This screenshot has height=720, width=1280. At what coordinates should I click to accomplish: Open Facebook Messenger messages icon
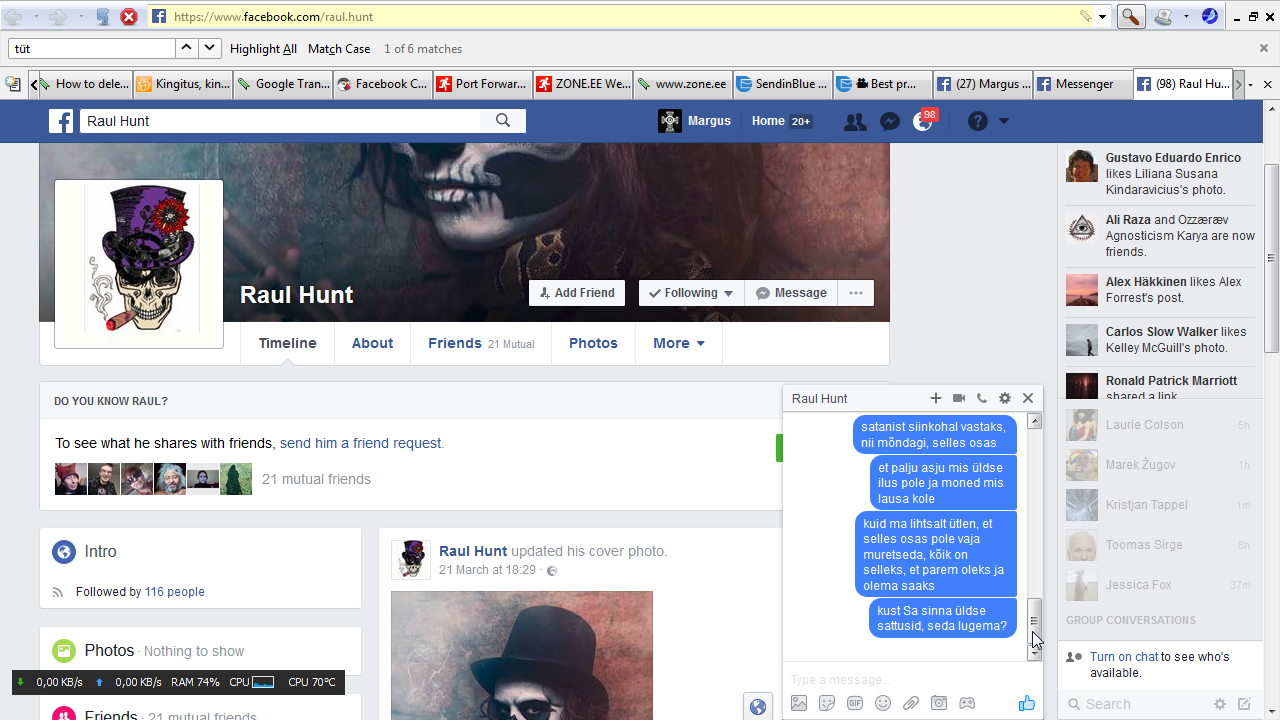point(890,122)
